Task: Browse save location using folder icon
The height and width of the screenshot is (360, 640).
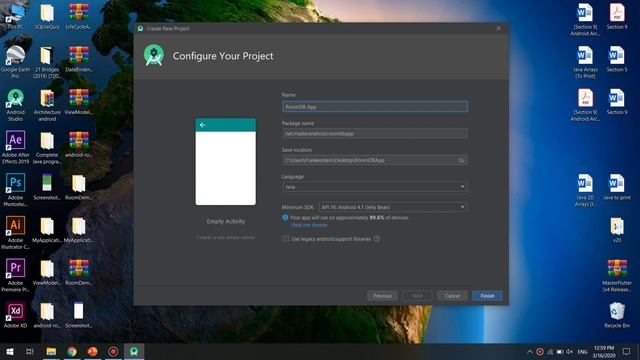Action: (x=462, y=160)
